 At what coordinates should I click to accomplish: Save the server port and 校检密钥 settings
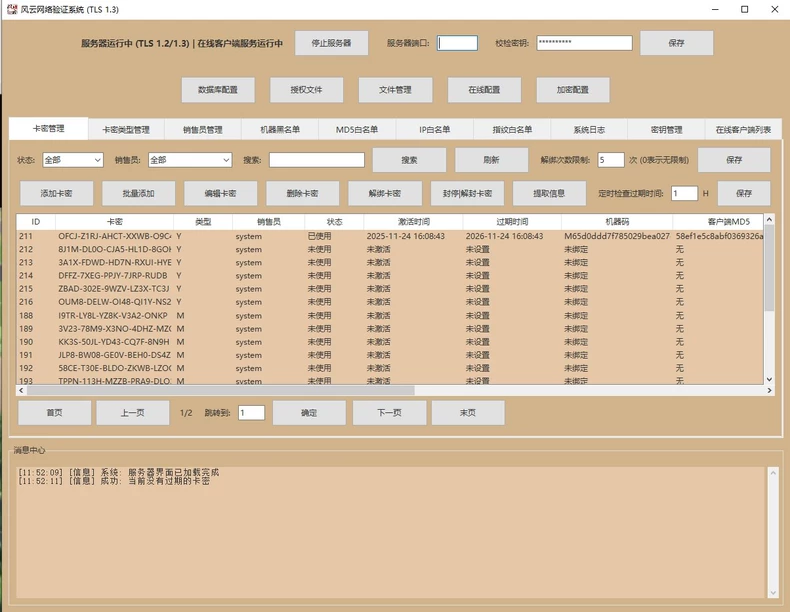pyautogui.click(x=676, y=43)
